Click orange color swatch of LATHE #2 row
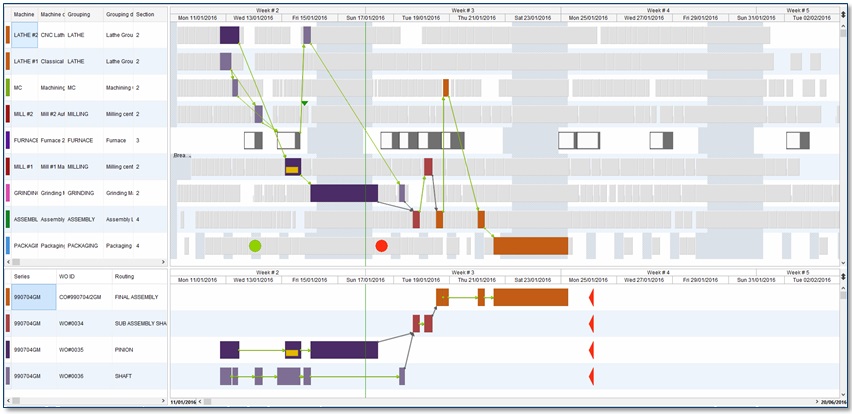852x414 pixels. pos(8,35)
